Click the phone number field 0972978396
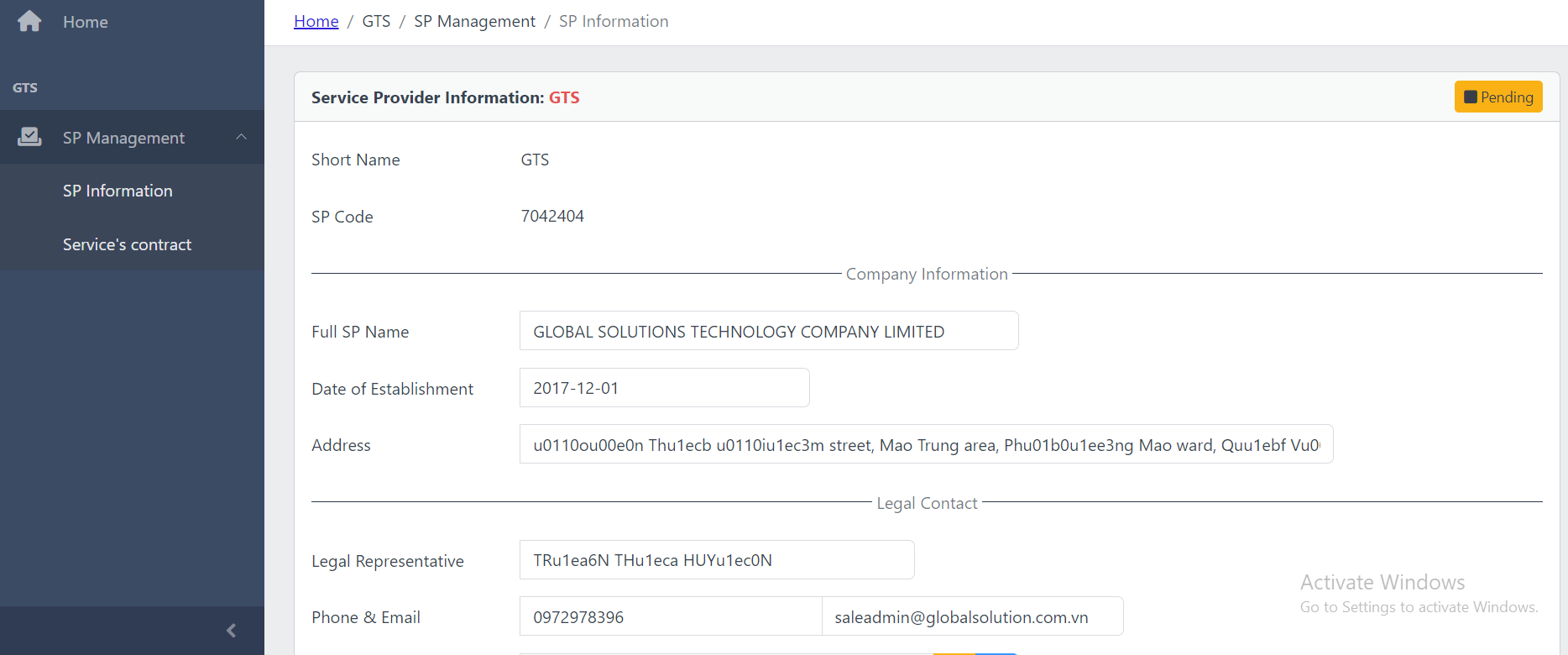This screenshot has height=655, width=1568. point(670,616)
